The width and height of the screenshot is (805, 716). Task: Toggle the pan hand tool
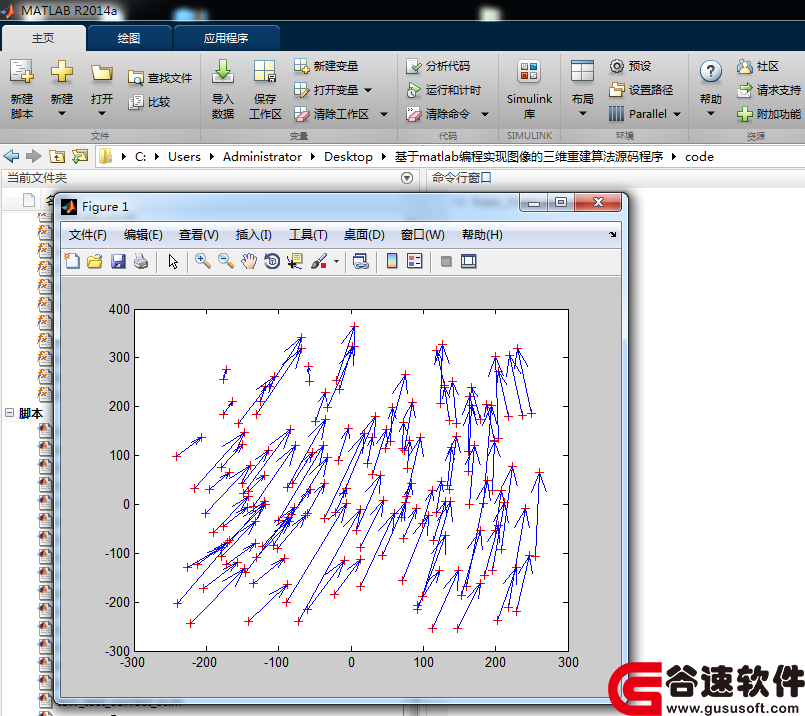249,261
